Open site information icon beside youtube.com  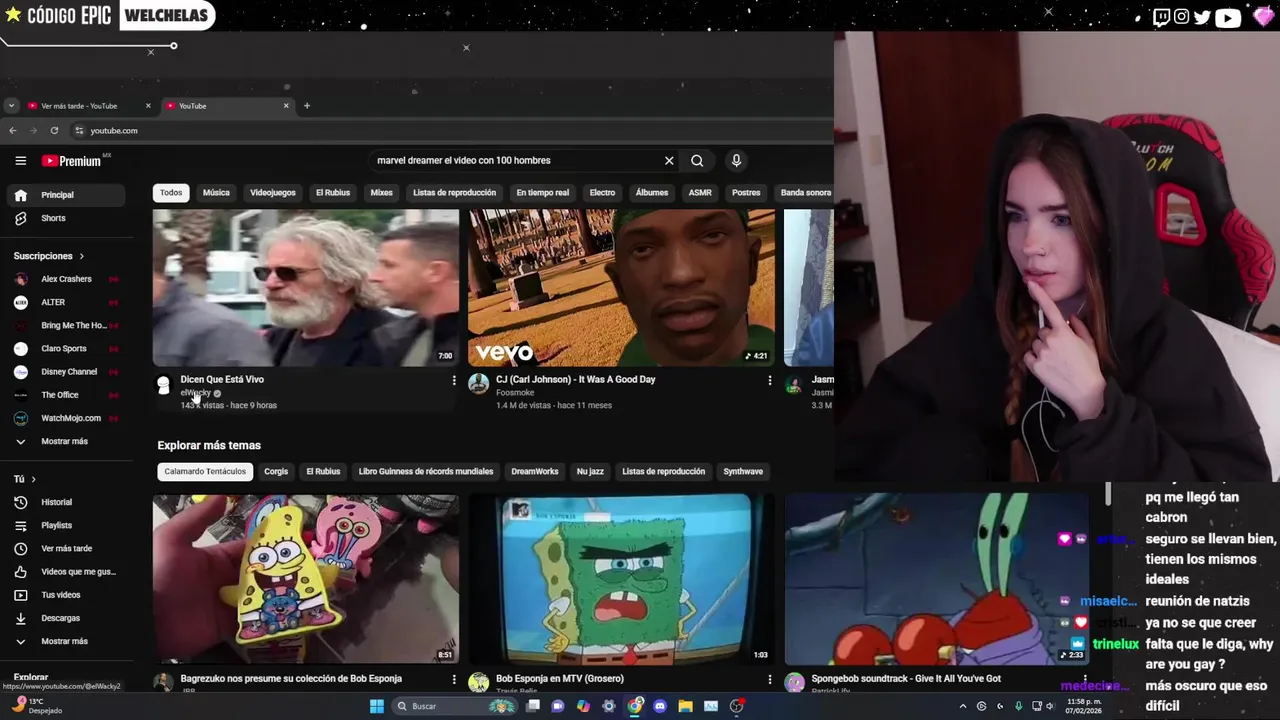[x=79, y=130]
